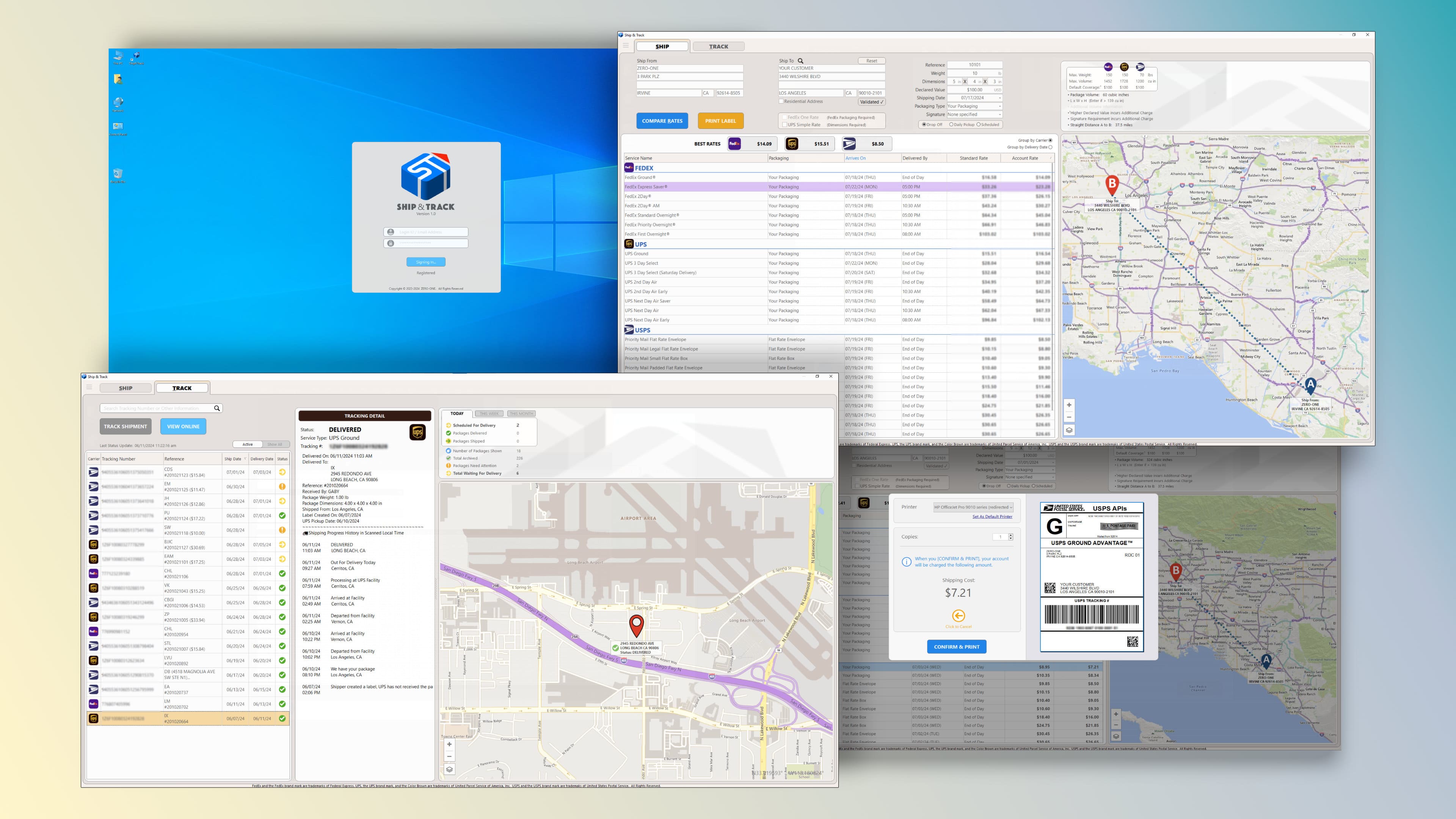Switch to TRACK tab in Ship window

click(x=719, y=46)
